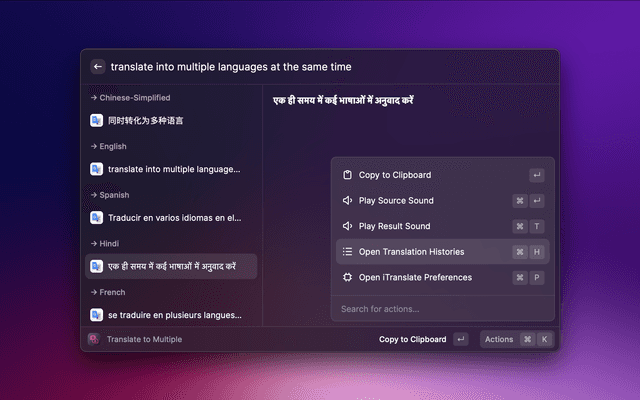Viewport: 640px width, 400px height.
Task: Select the French translation result row
Action: click(170, 314)
